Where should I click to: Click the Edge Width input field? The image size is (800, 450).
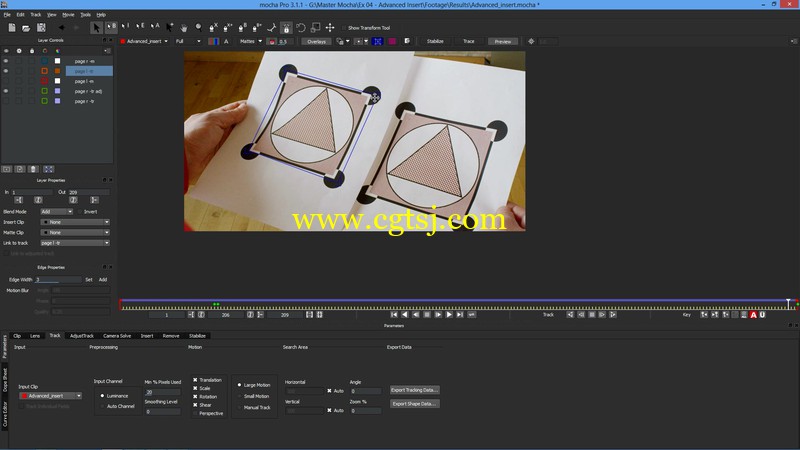[x=58, y=280]
